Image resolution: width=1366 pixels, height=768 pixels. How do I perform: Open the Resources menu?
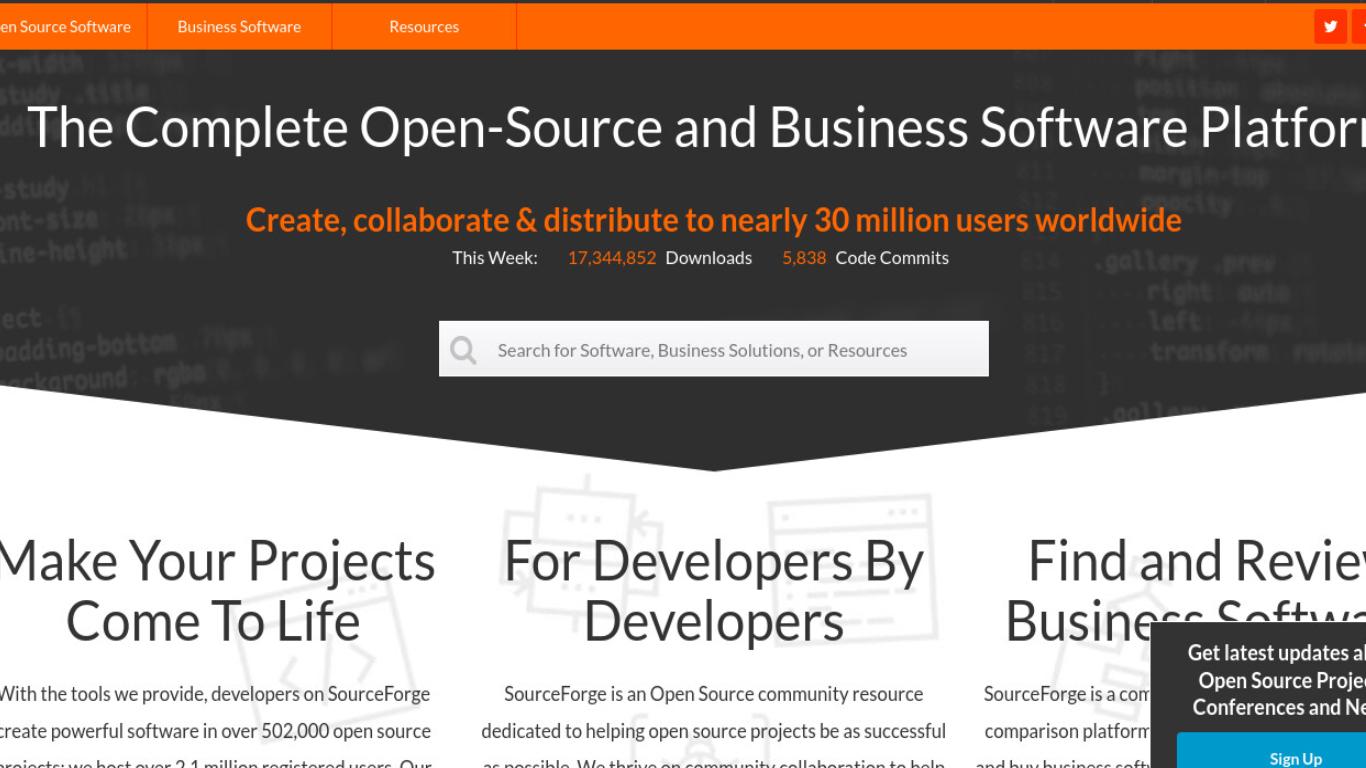pyautogui.click(x=424, y=27)
